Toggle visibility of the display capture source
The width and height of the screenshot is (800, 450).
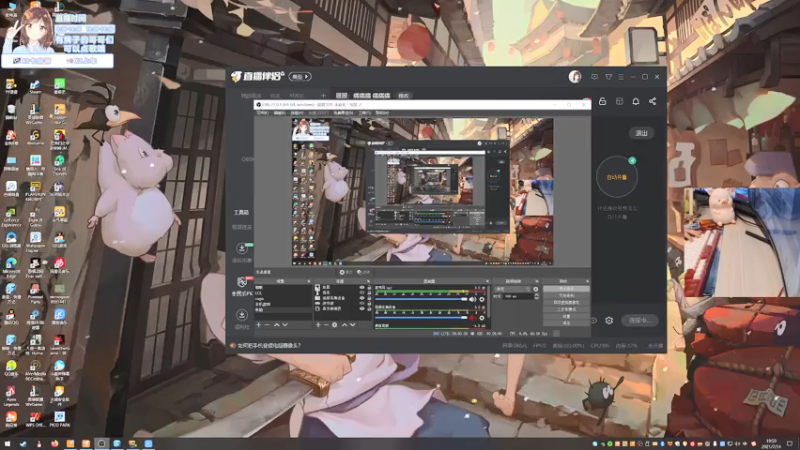(x=362, y=309)
